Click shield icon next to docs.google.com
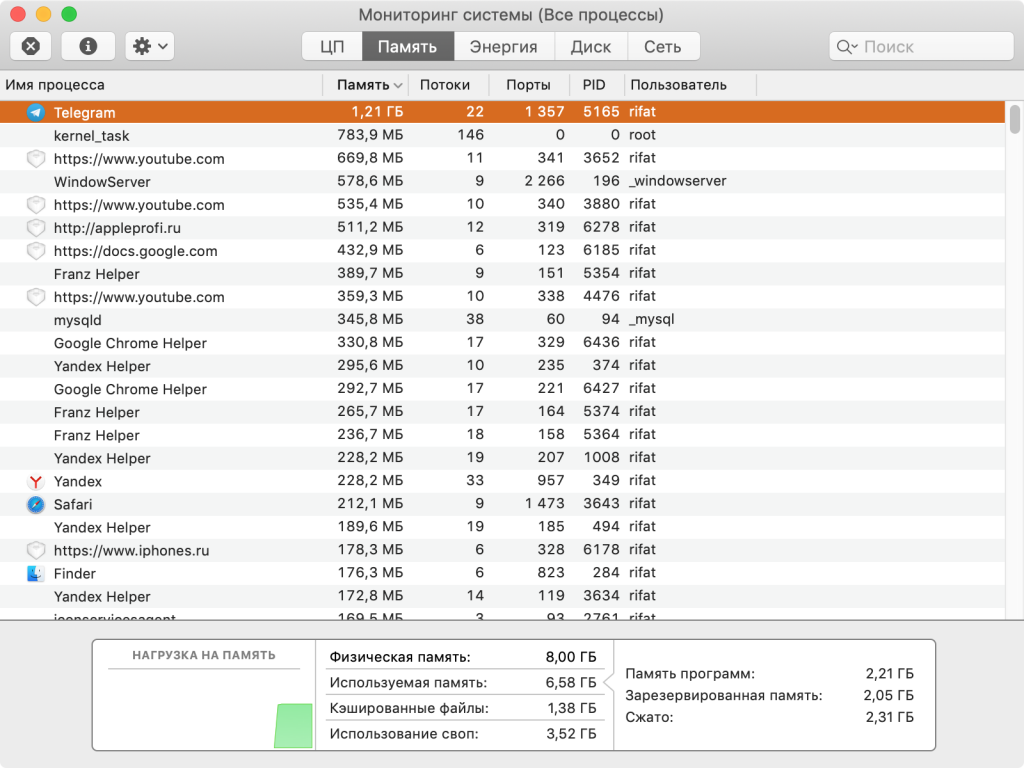 click(36, 251)
